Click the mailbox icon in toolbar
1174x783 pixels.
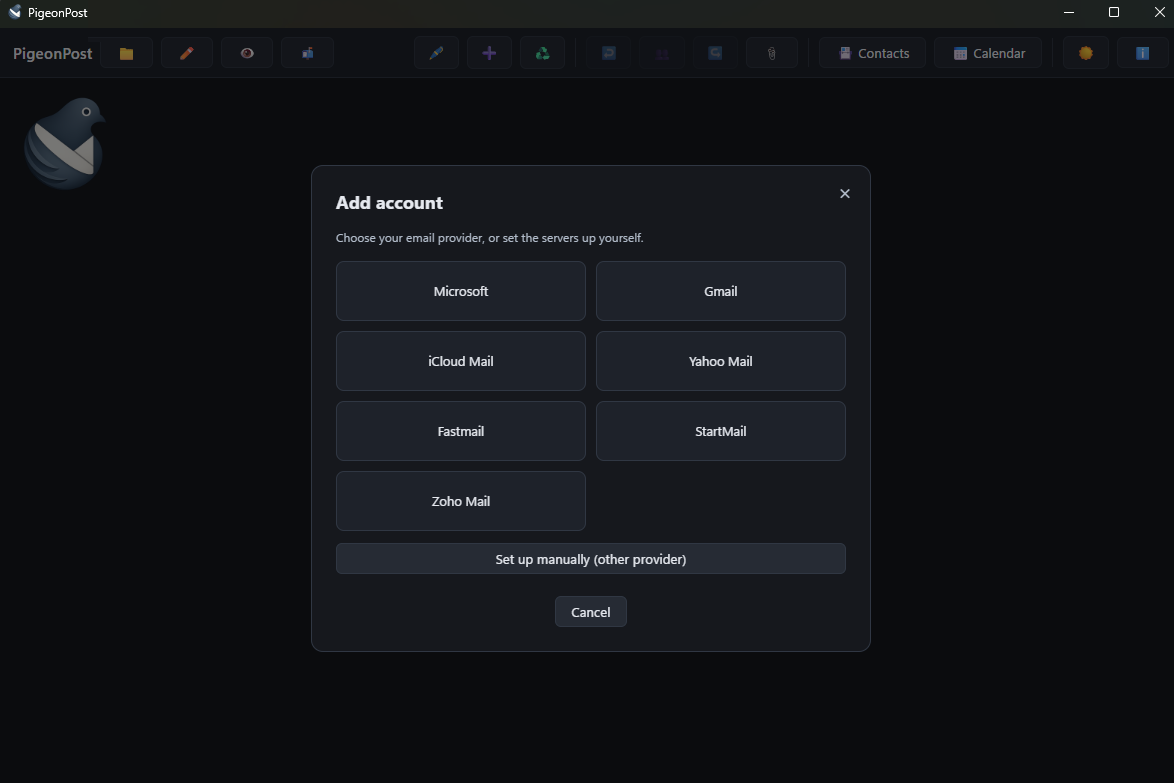tap(307, 53)
